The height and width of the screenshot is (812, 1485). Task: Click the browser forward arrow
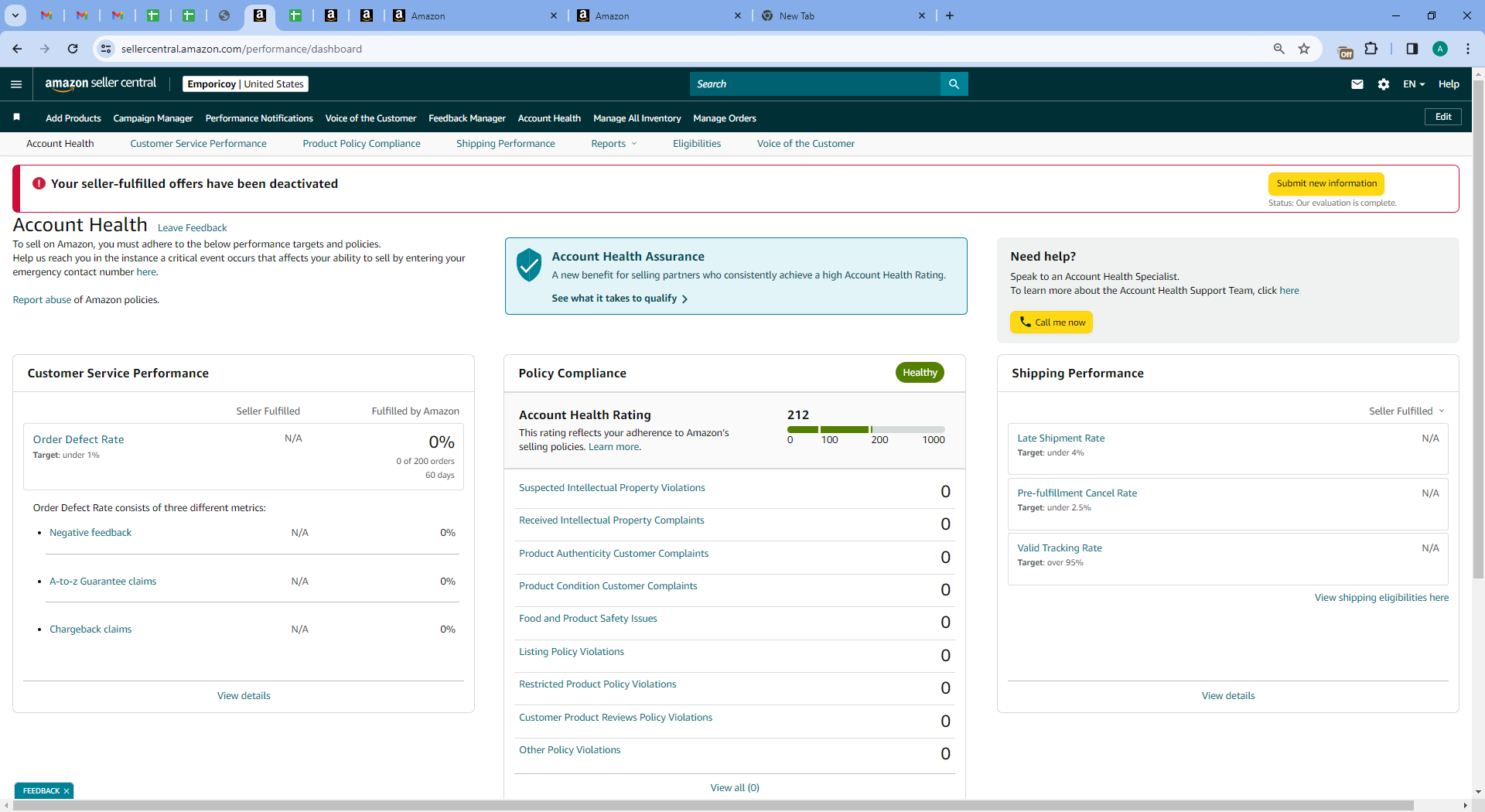point(45,49)
